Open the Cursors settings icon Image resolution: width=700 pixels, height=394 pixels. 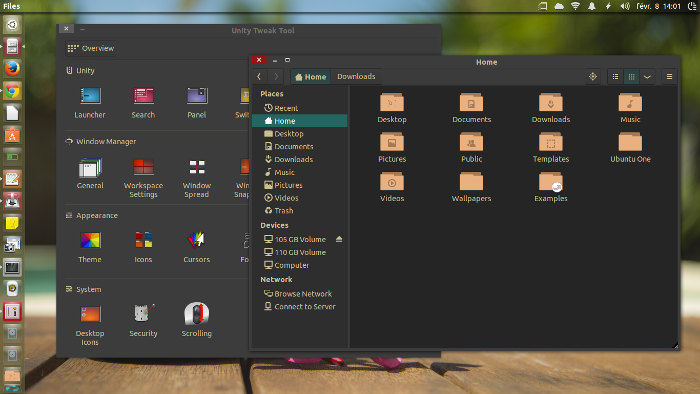pos(197,240)
